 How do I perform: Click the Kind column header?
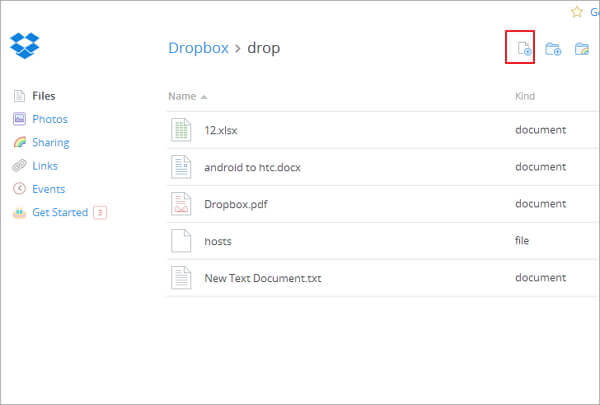tap(525, 96)
